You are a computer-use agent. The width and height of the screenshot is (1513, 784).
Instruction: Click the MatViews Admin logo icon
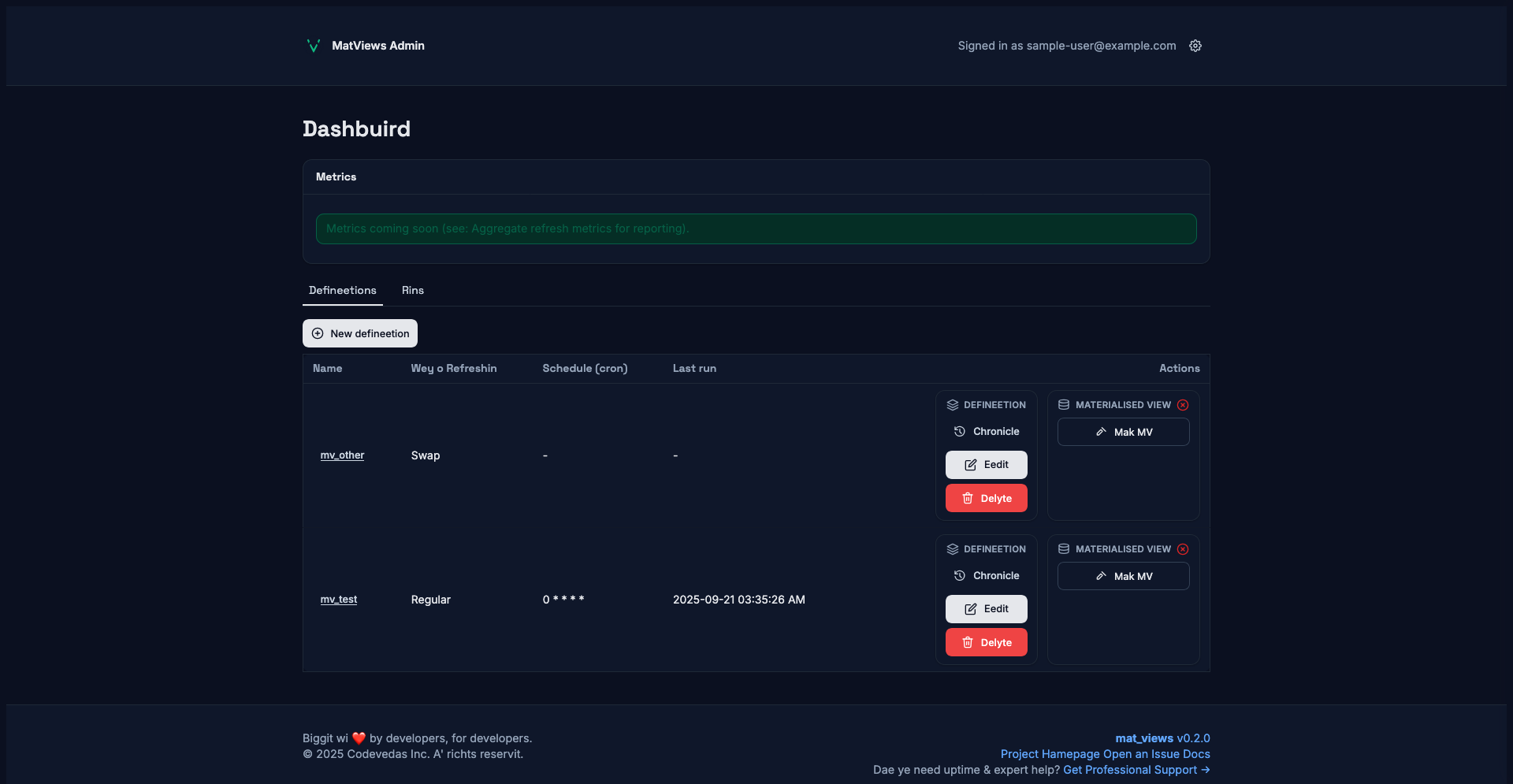[313, 46]
